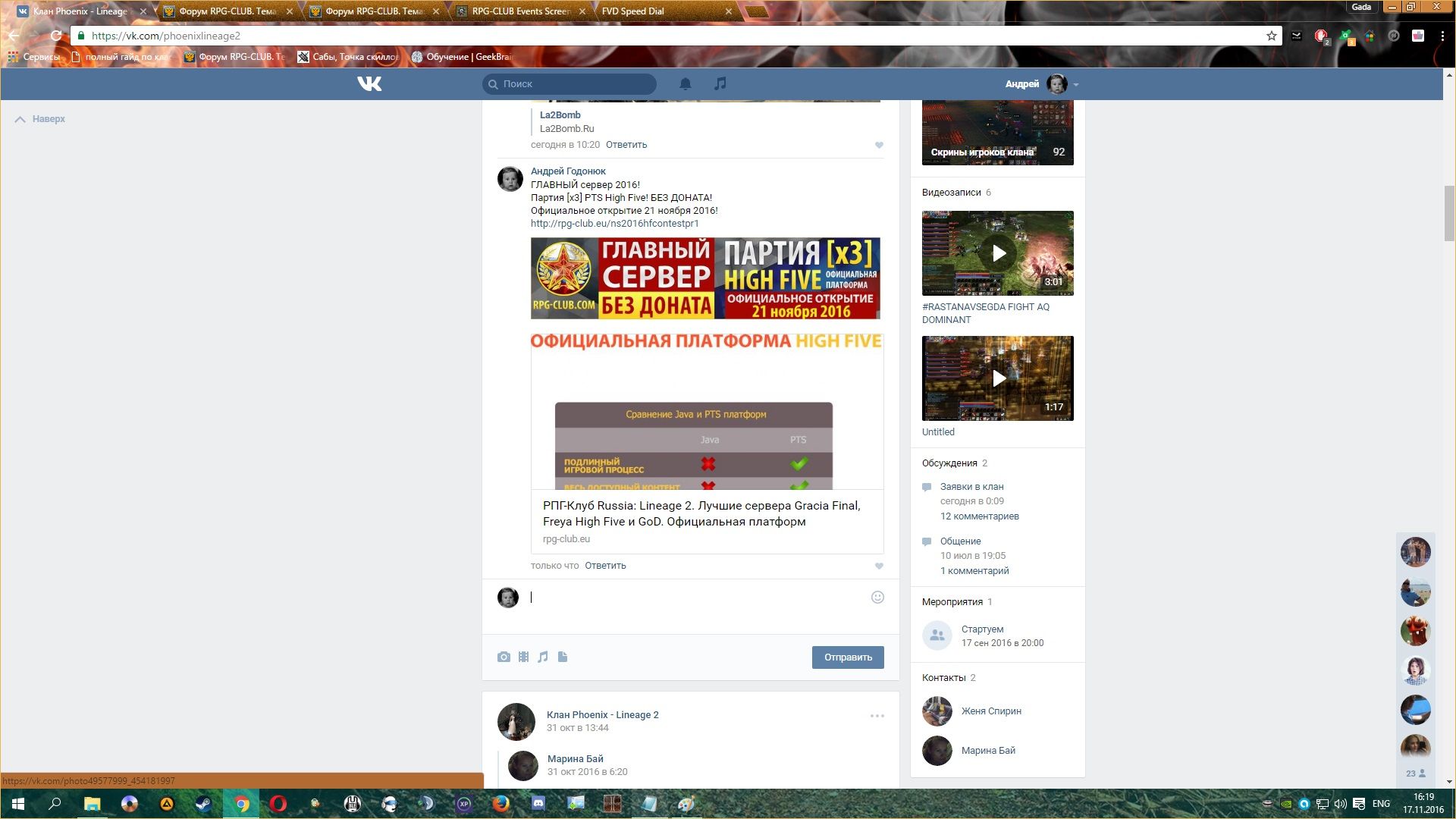Image resolution: width=1456 pixels, height=819 pixels.
Task: Like Андрей Годонюк's comment heart
Action: coord(879,566)
